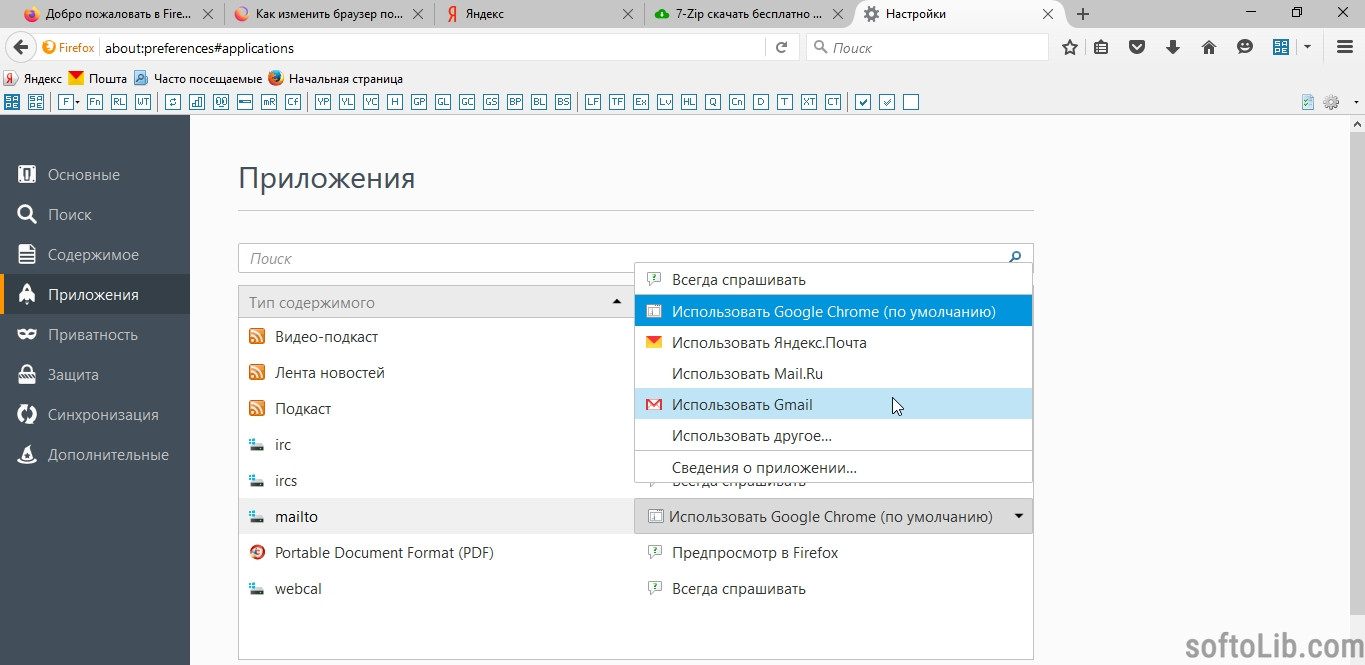Click the LF toolbar icon
This screenshot has width=1365, height=665.
click(593, 102)
